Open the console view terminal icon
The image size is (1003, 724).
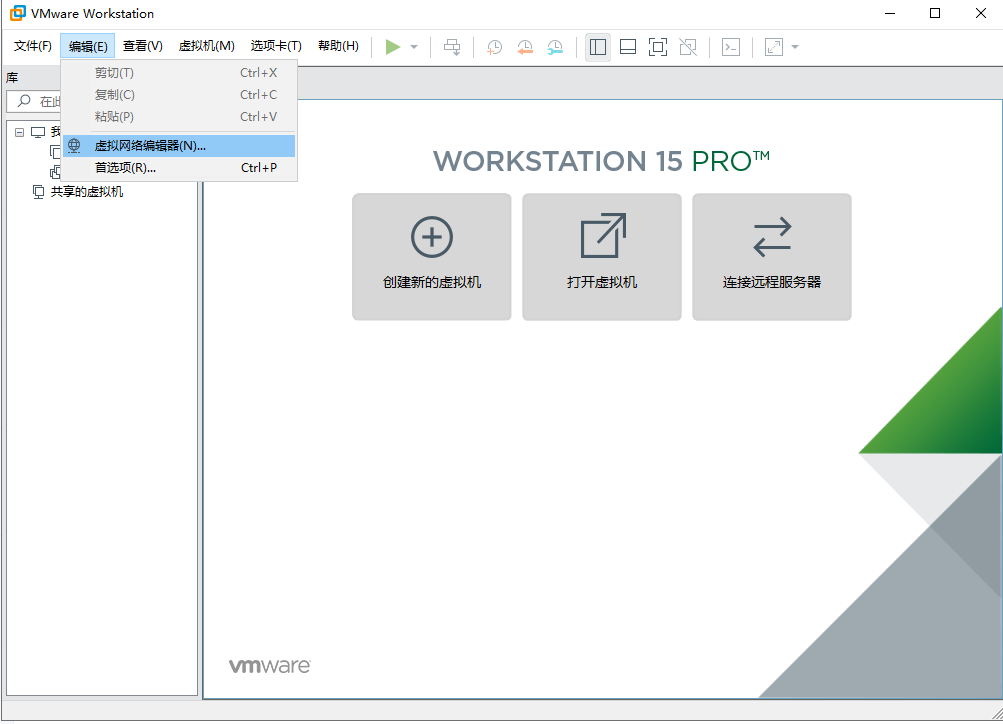731,47
